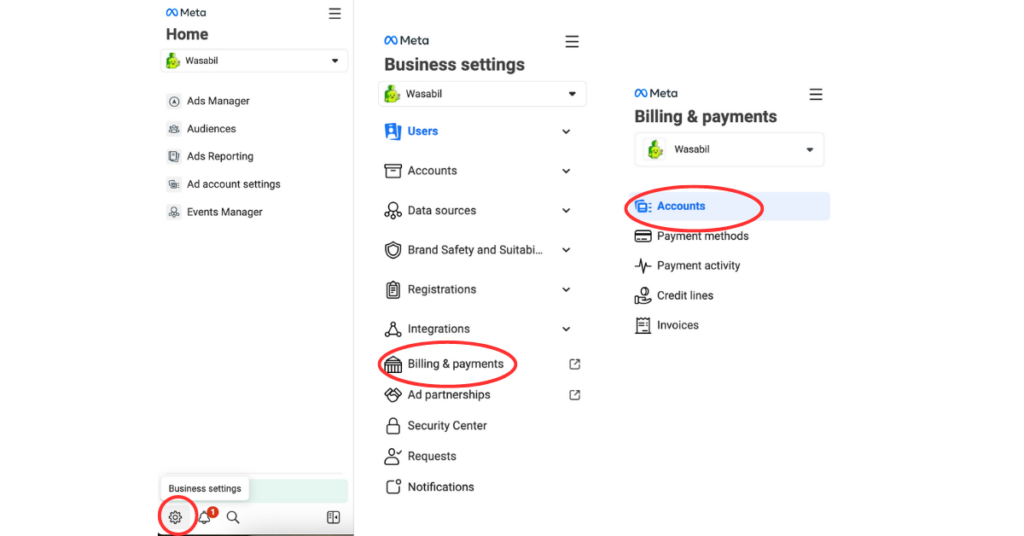This screenshot has width=1024, height=536.
Task: Expand the Data sources section
Action: [x=566, y=211]
